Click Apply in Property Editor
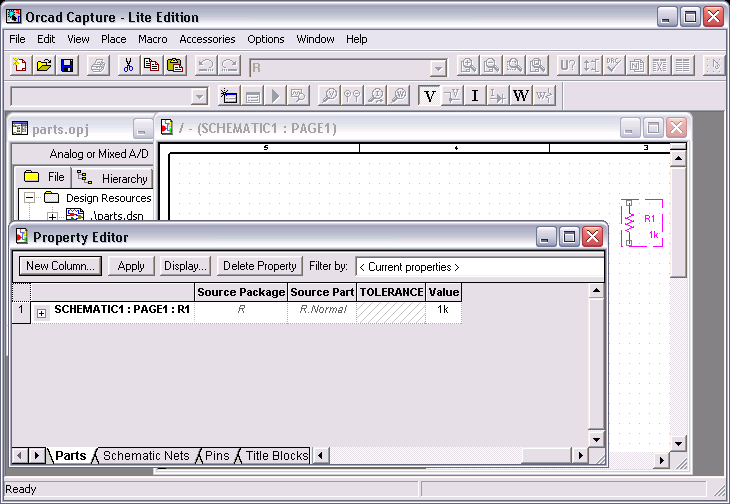The width and height of the screenshot is (730, 504). (x=131, y=266)
